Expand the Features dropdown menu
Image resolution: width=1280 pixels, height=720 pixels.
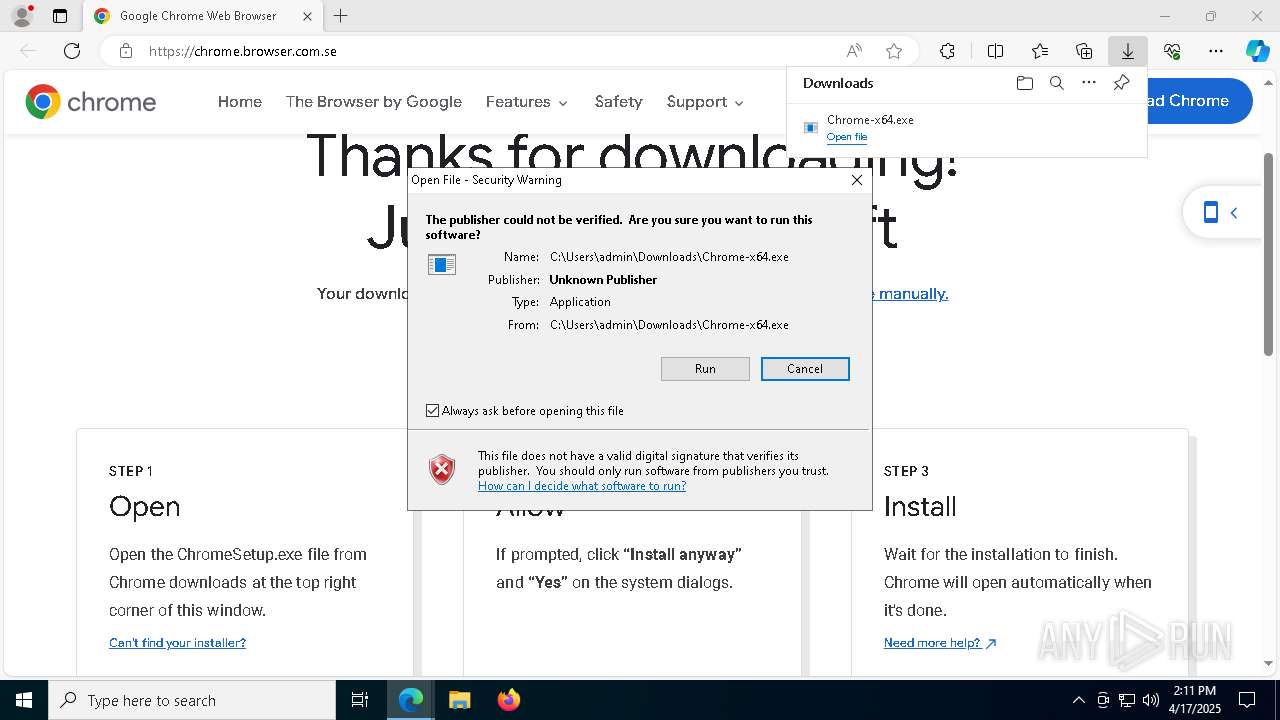pos(527,102)
